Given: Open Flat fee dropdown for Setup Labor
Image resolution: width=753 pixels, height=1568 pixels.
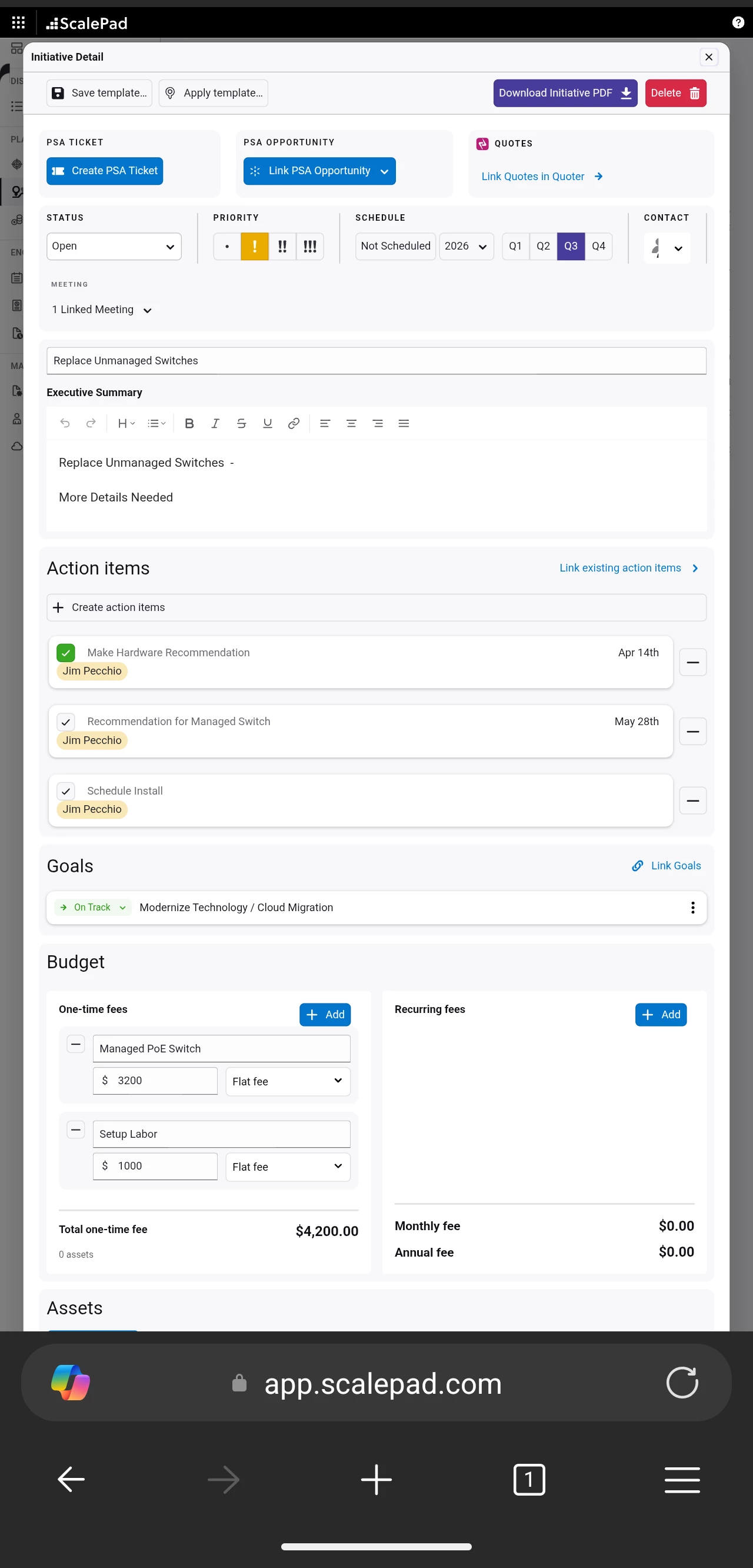Looking at the screenshot, I should [288, 1166].
